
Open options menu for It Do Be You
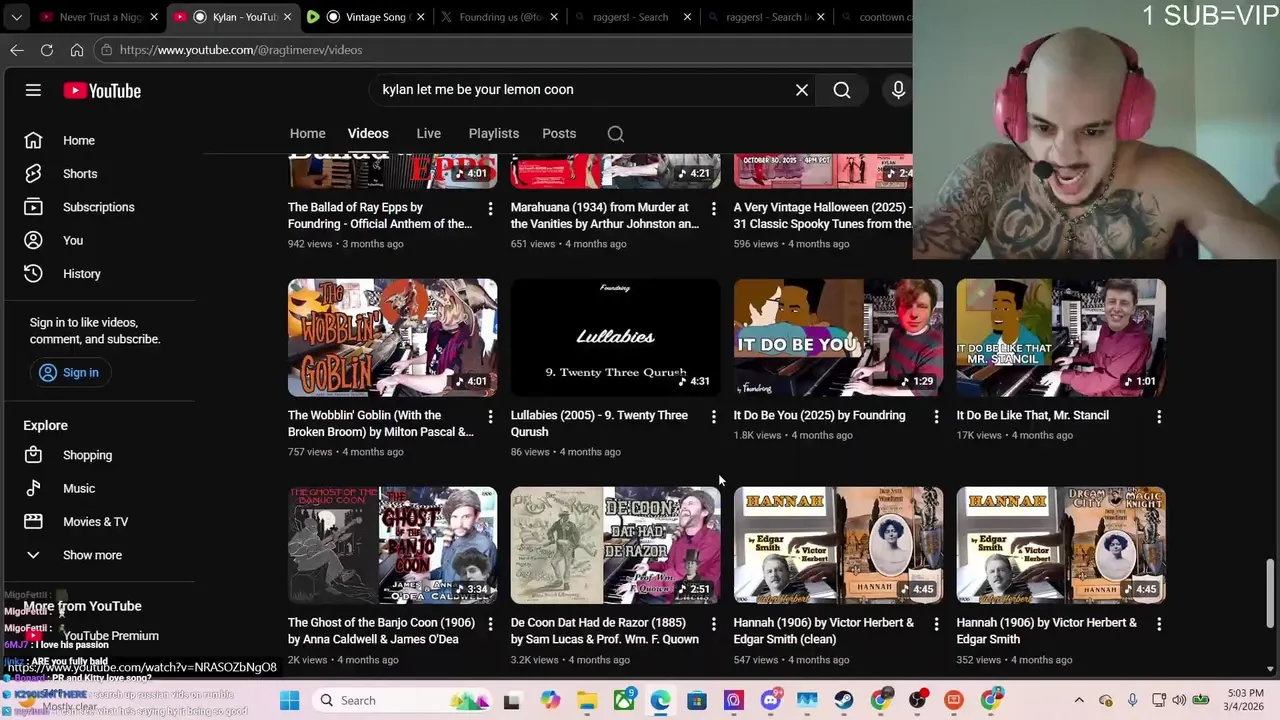click(936, 416)
